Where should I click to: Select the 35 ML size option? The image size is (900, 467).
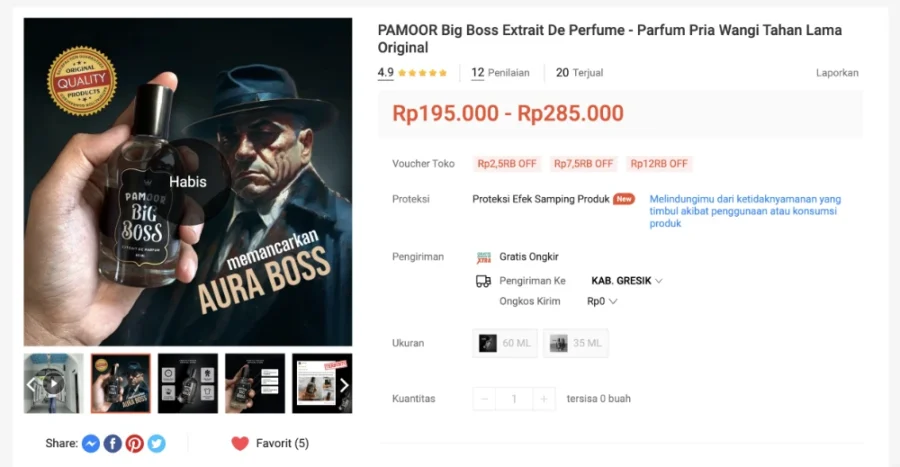[576, 343]
